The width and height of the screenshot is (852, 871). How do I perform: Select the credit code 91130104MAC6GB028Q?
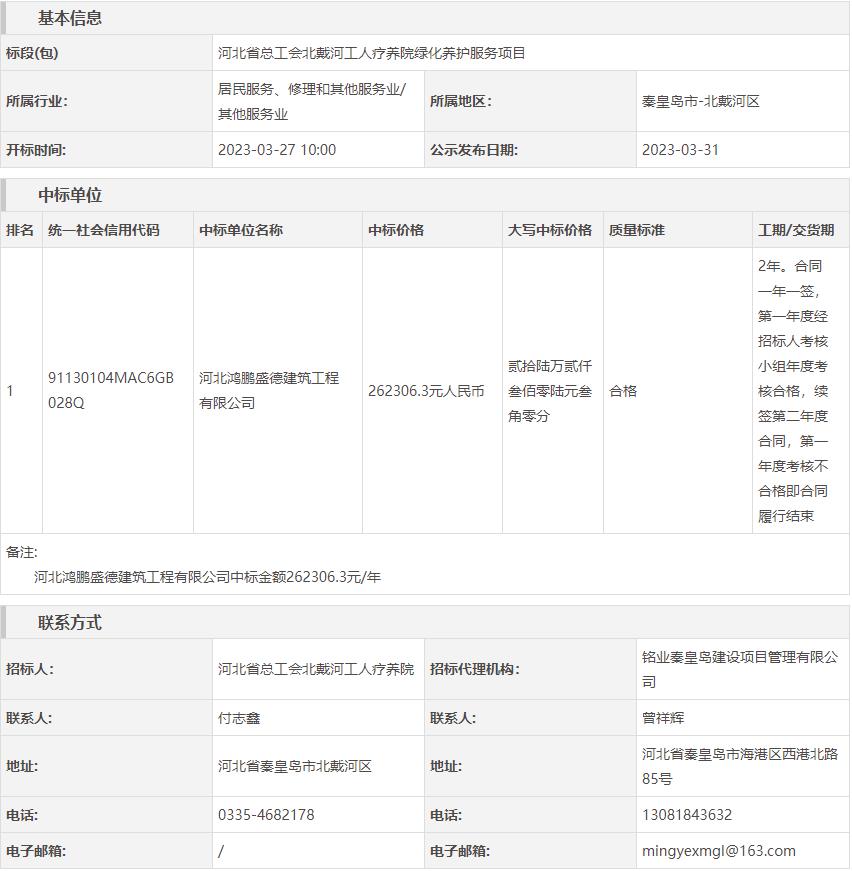[111, 390]
